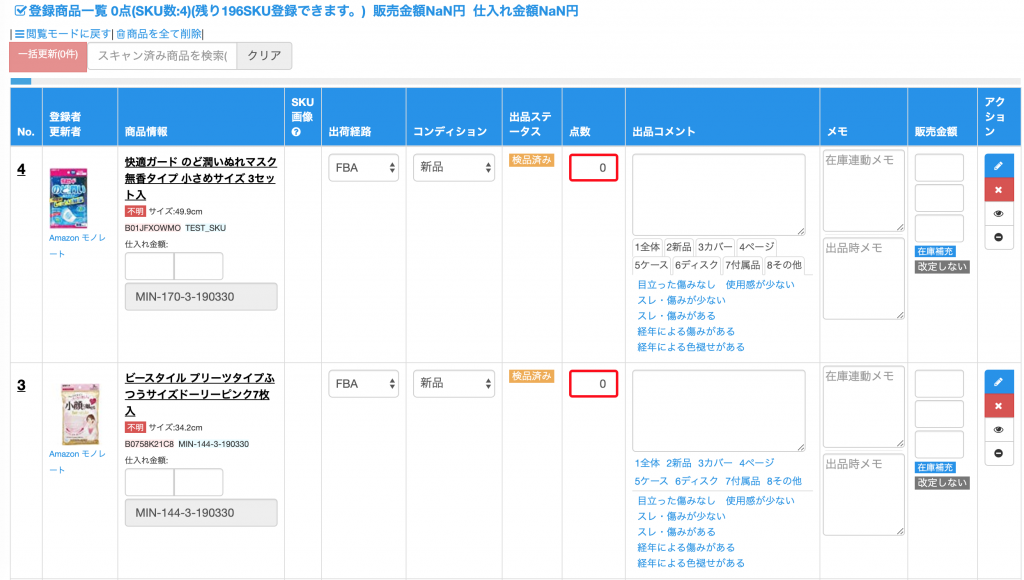Image resolution: width=1024 pixels, height=580 pixels.
Task: Focus the スキャン済み商品を検索 search field
Action: pyautogui.click(x=163, y=56)
